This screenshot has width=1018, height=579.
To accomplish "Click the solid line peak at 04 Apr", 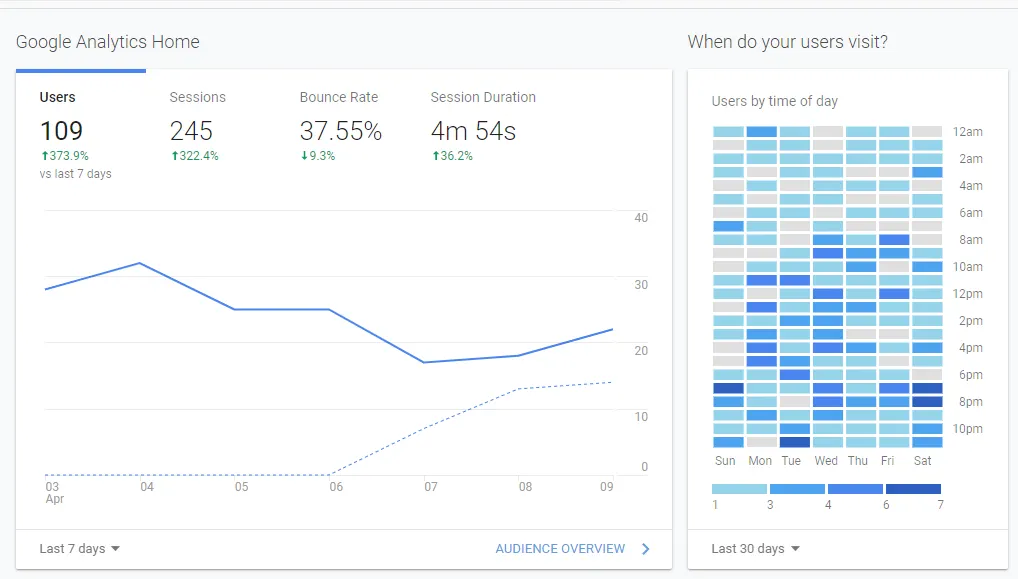I will [x=140, y=263].
